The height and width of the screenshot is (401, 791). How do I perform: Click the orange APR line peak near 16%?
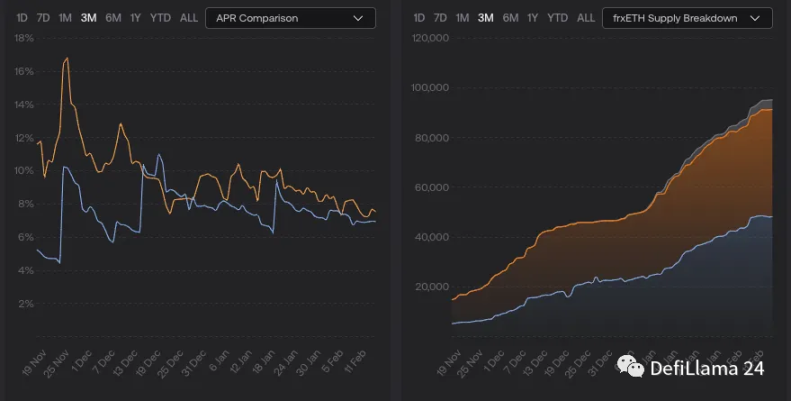coord(66,59)
